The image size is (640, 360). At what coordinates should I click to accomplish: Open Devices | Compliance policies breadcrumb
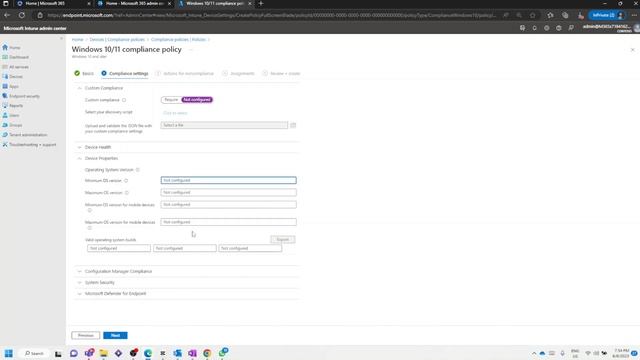[x=117, y=40]
